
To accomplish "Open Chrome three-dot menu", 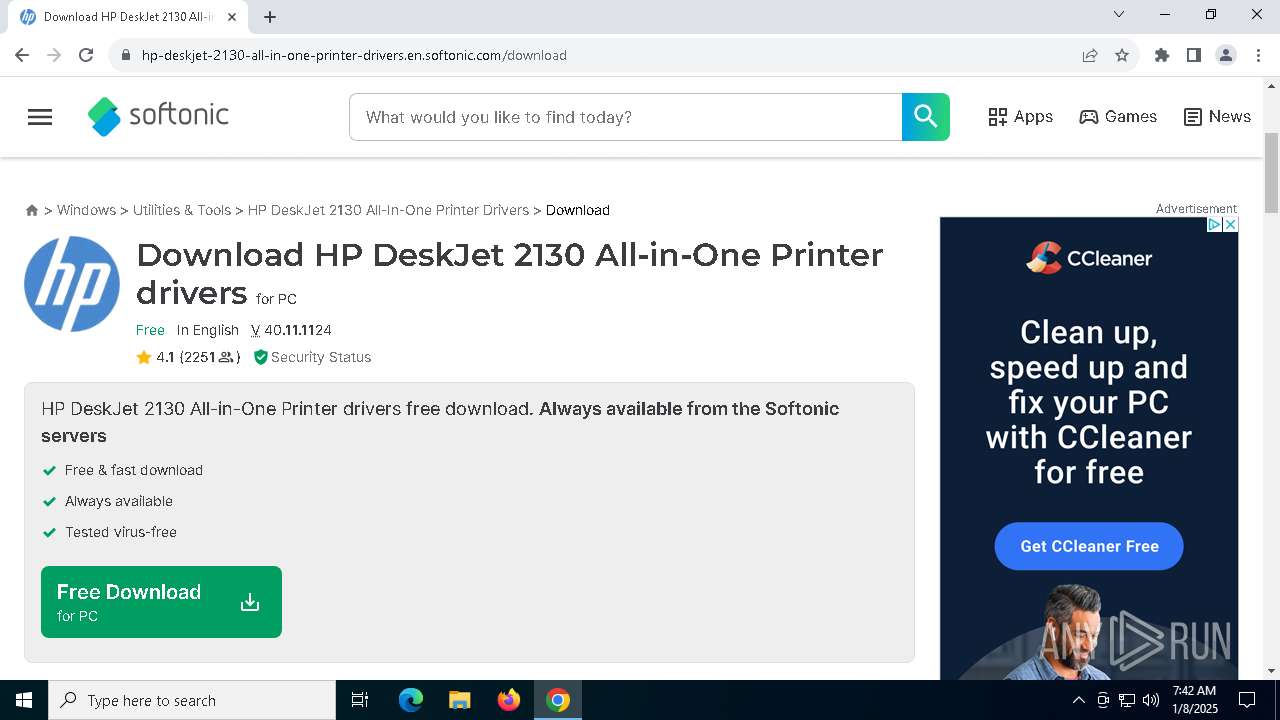I will point(1258,55).
